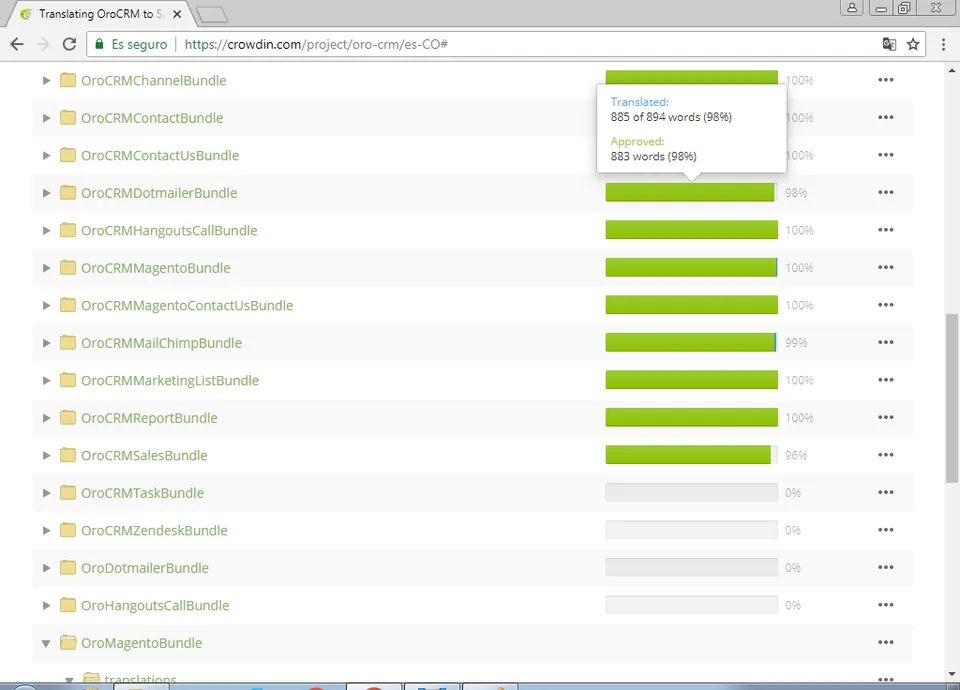Open more options for OroCRMMailChimpBundle
Screen dimensions: 960x690
tap(885, 342)
